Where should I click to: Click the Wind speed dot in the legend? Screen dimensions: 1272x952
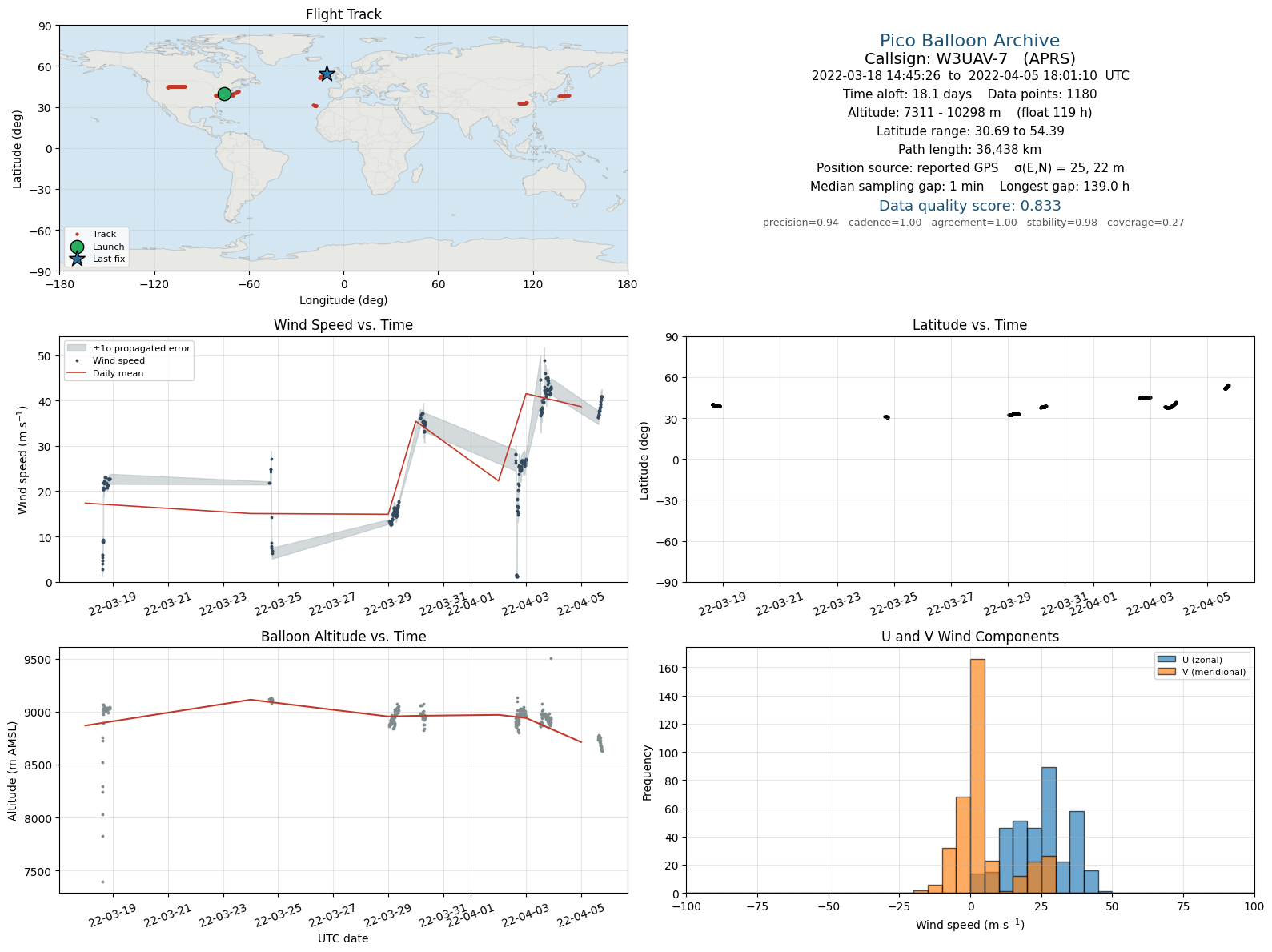pos(77,361)
